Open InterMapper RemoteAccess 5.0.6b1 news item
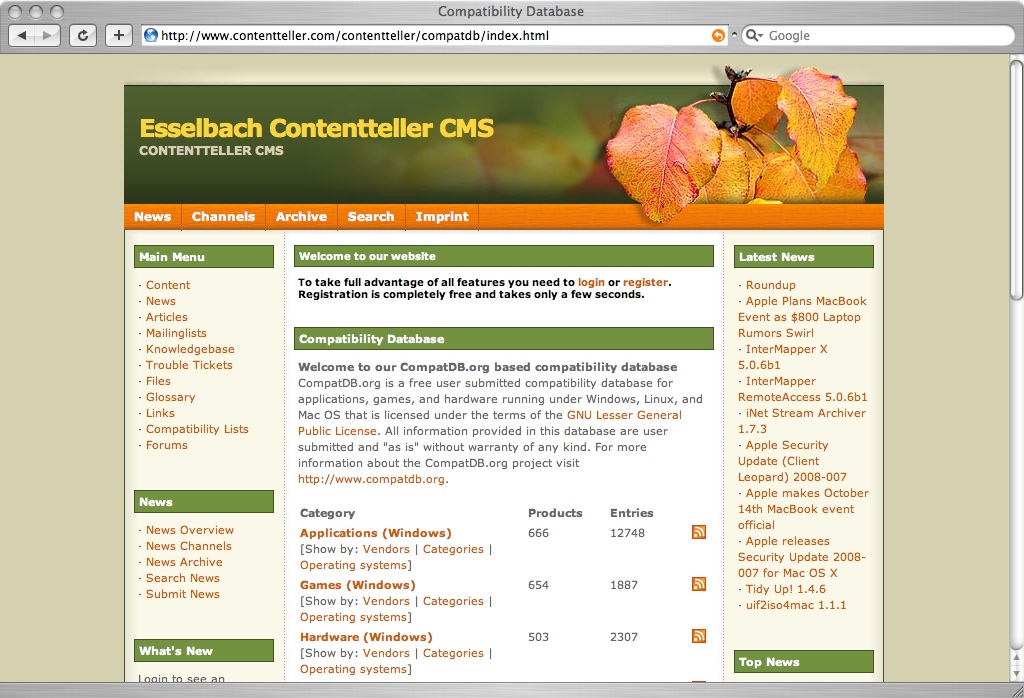1024x698 pixels. pyautogui.click(x=803, y=389)
